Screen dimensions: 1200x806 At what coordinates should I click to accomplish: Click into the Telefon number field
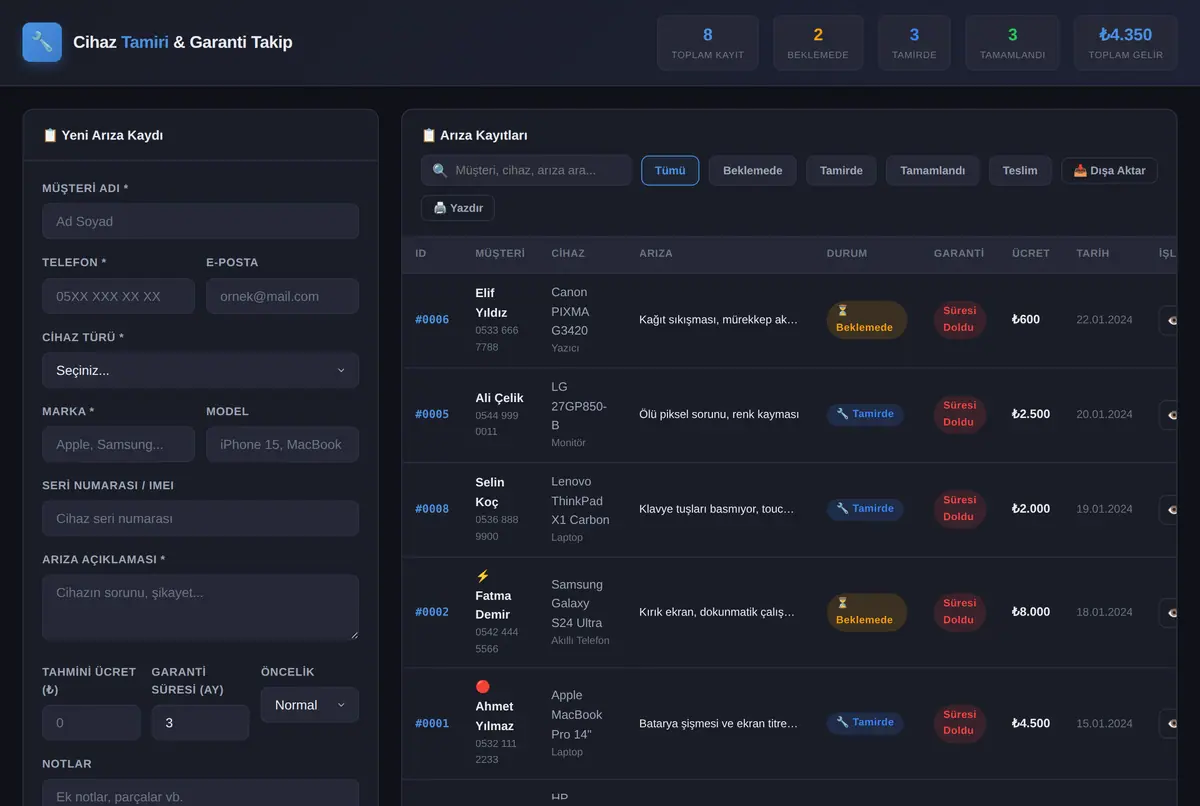click(118, 296)
